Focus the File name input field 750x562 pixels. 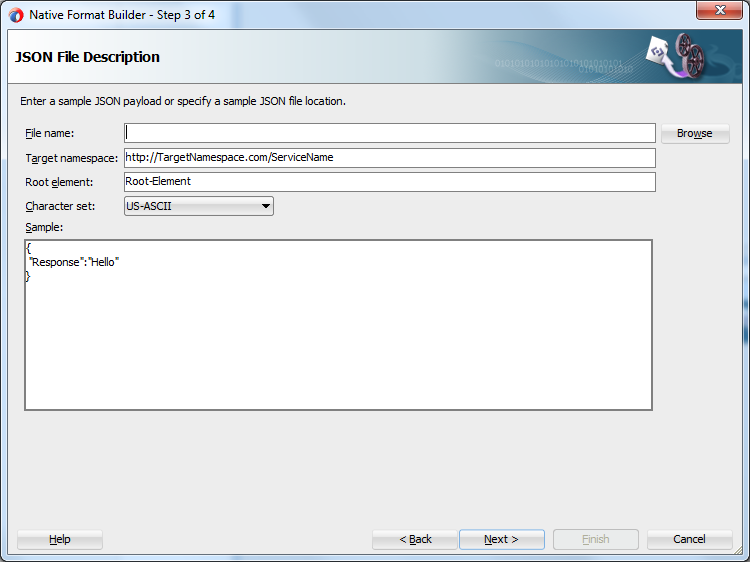click(x=389, y=133)
